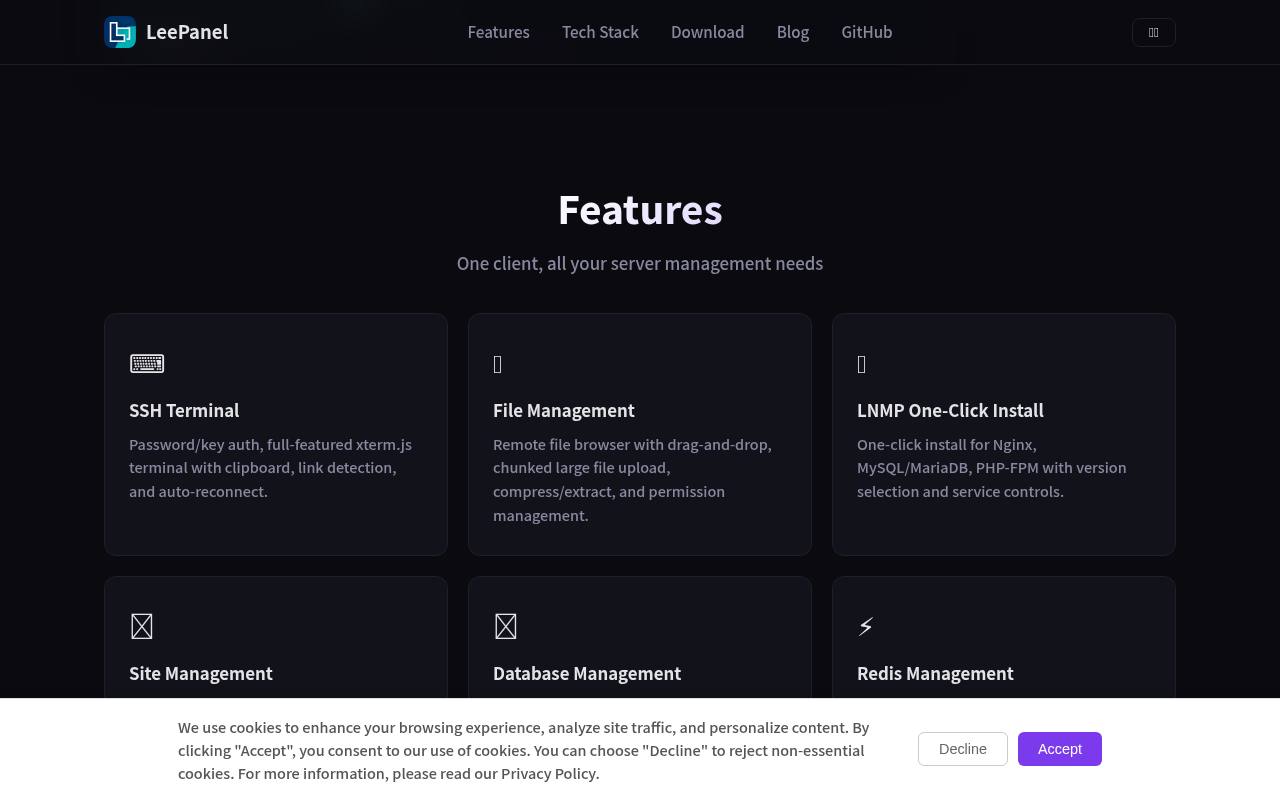Click the Database Management heading
This screenshot has width=1280, height=800.
[587, 674]
